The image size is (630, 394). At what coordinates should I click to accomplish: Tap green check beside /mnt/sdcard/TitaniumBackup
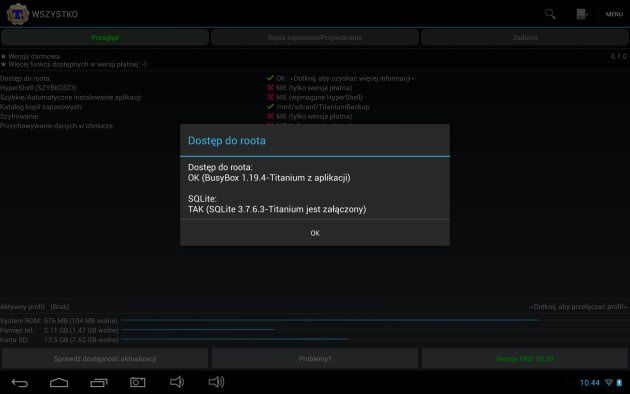270,106
